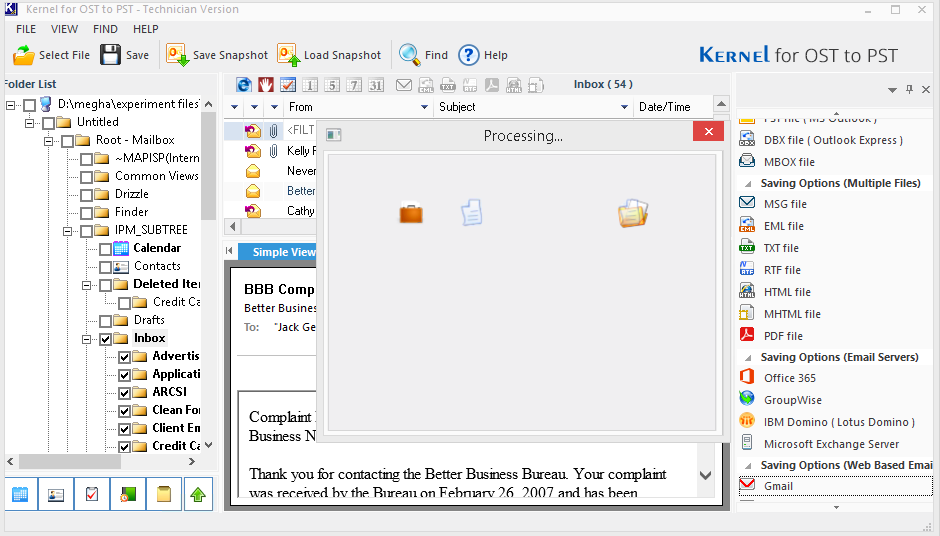Click Load Snapshot in the toolbar
This screenshot has width=940, height=536.
click(329, 55)
